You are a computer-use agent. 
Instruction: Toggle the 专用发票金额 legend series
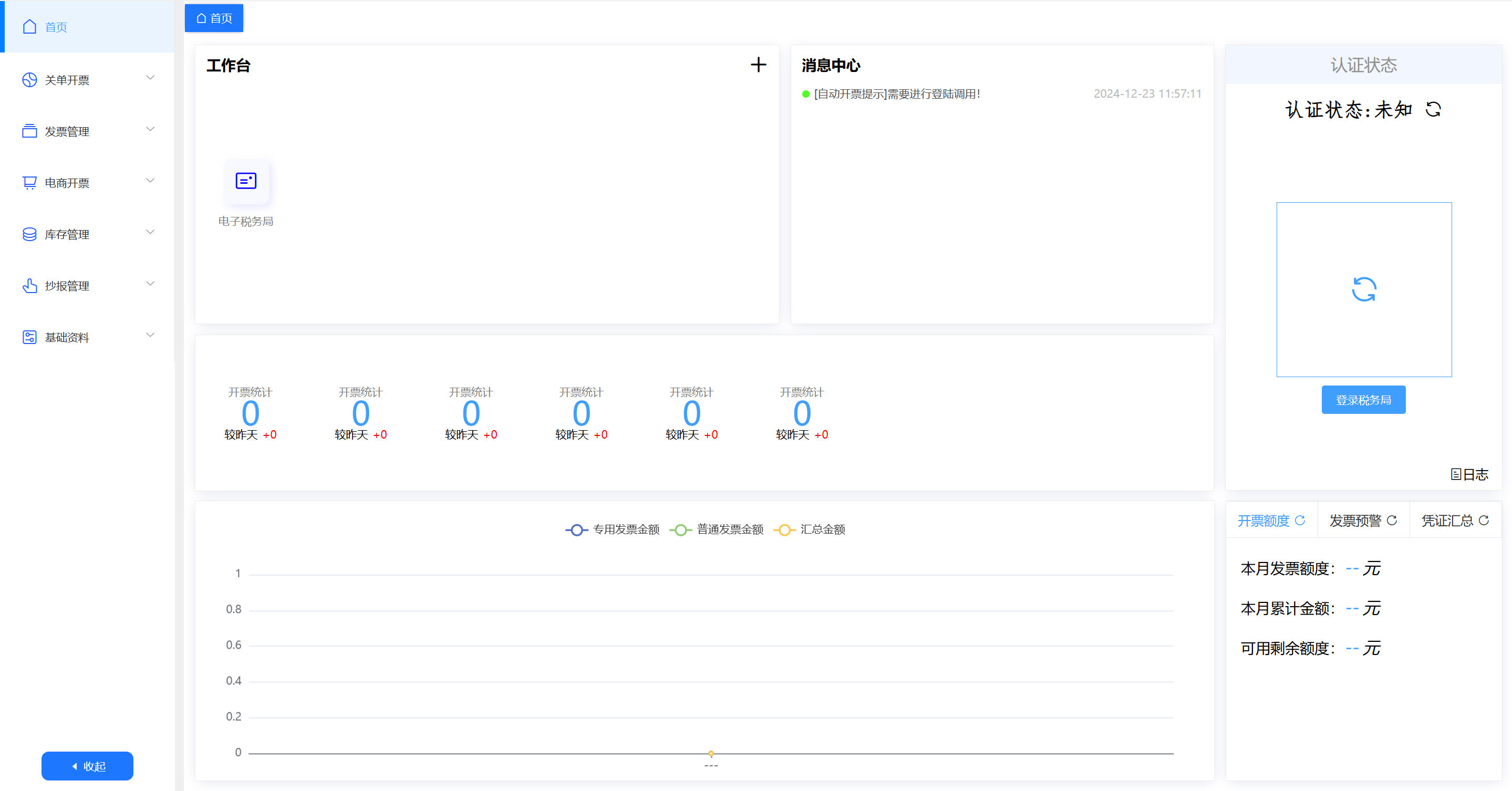[x=612, y=530]
